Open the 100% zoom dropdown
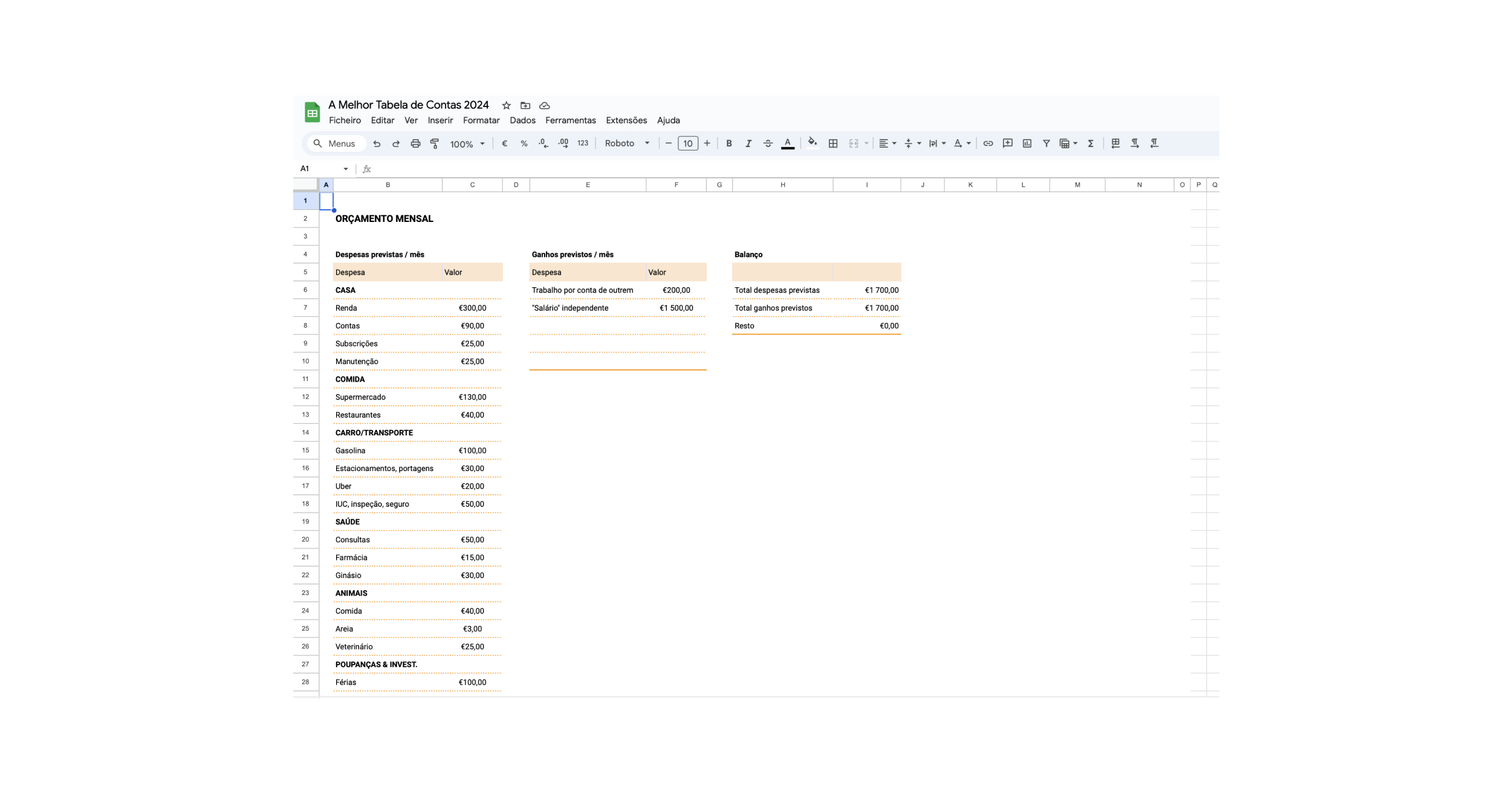This screenshot has height=794, width=1512. (x=467, y=144)
